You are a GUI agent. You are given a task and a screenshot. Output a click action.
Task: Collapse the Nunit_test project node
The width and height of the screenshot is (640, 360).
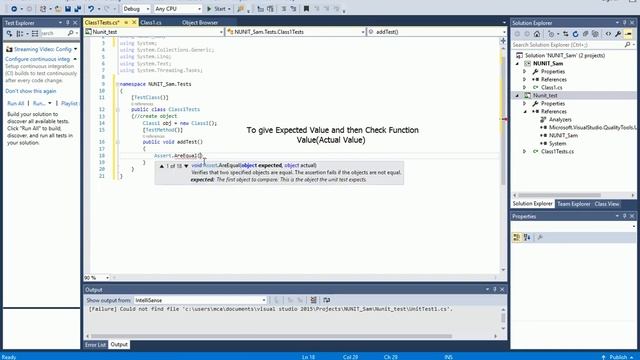[517, 96]
